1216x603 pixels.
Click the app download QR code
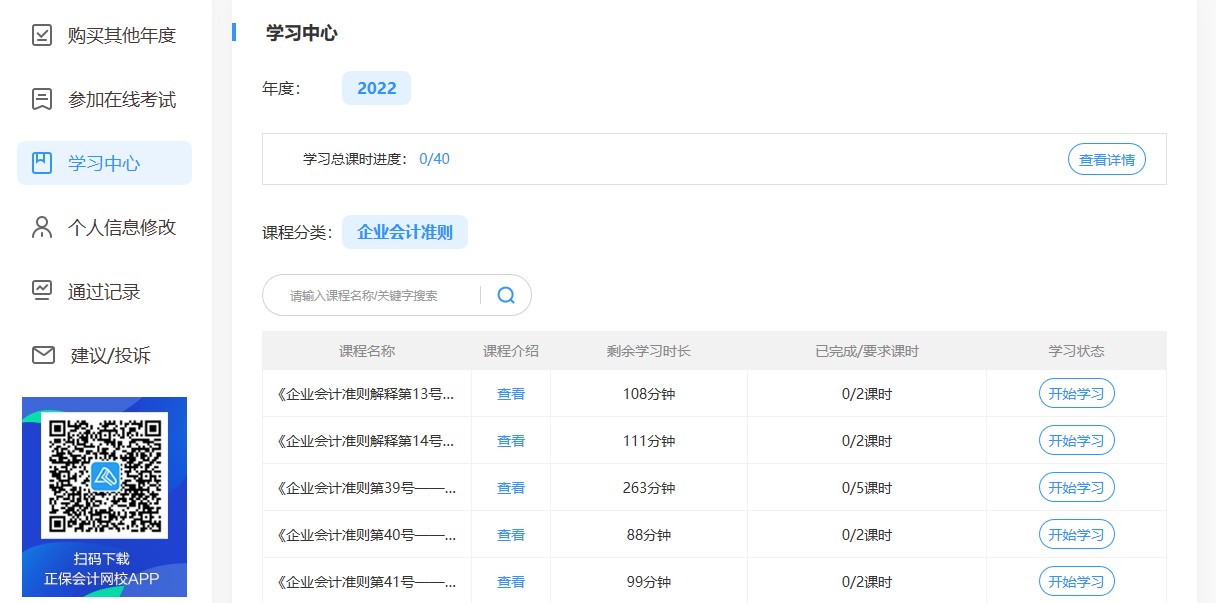pyautogui.click(x=103, y=477)
